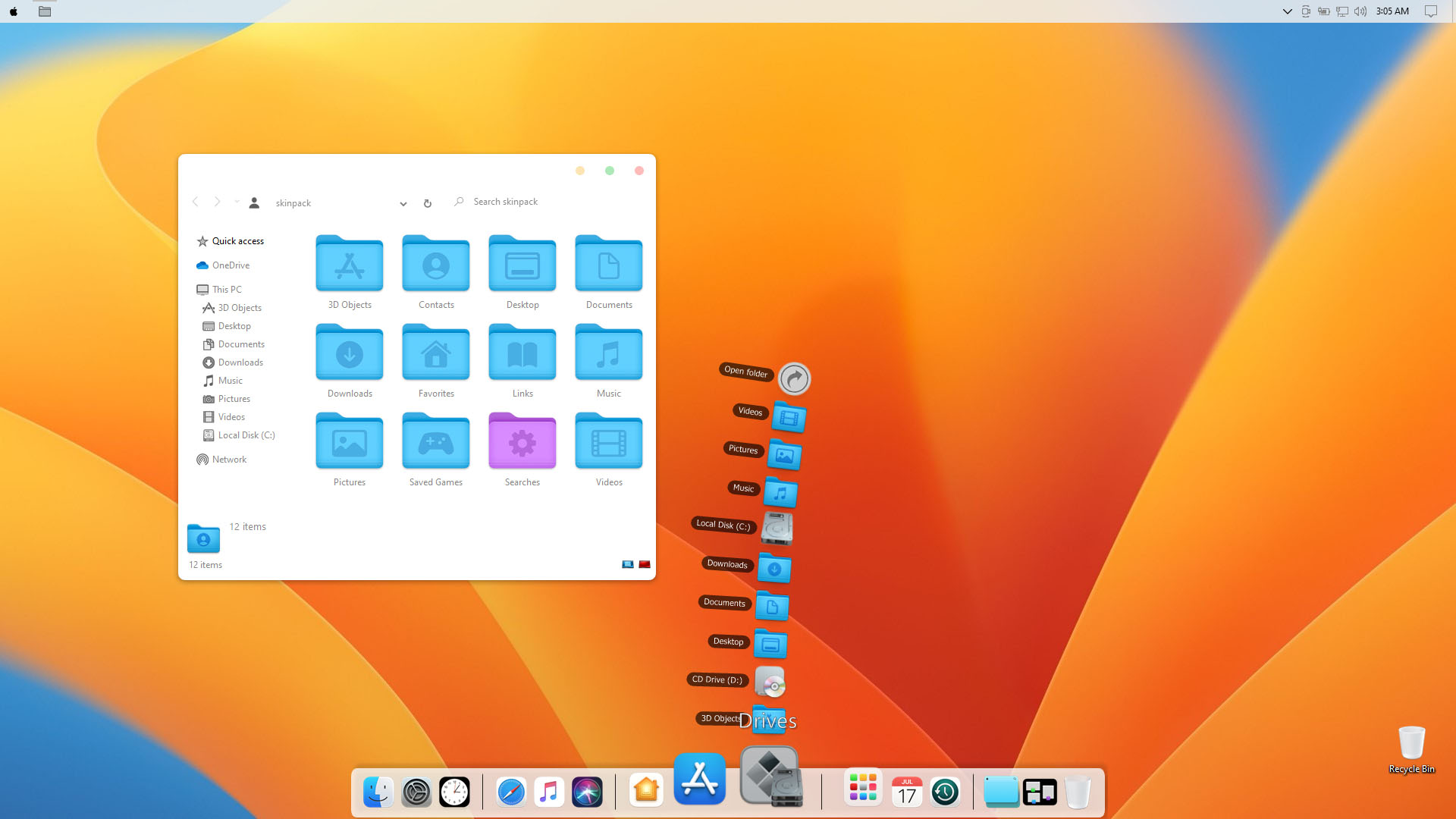The width and height of the screenshot is (1456, 819).
Task: Click the Calendar icon showing 17
Action: [907, 792]
